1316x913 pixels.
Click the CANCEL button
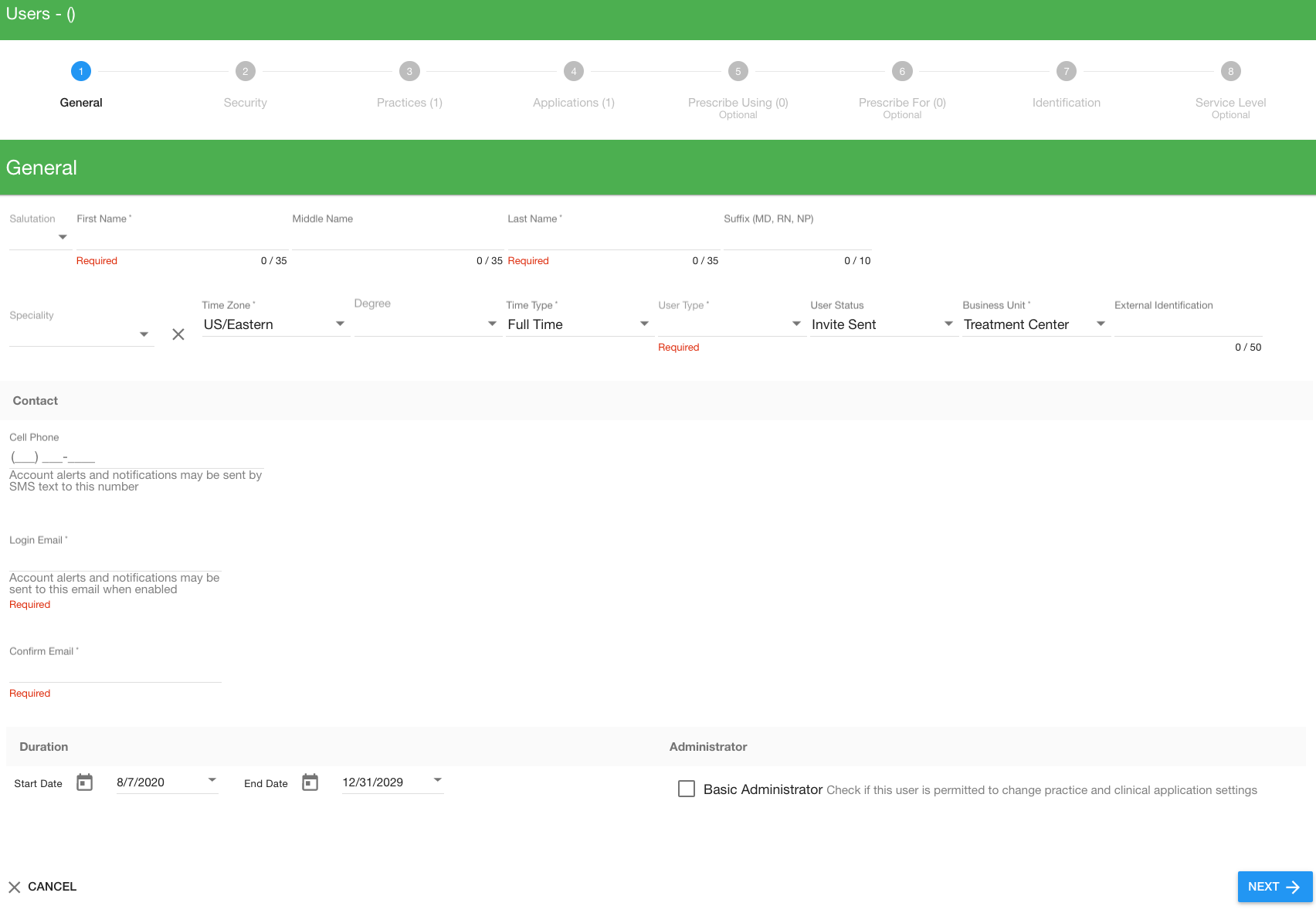click(x=42, y=887)
